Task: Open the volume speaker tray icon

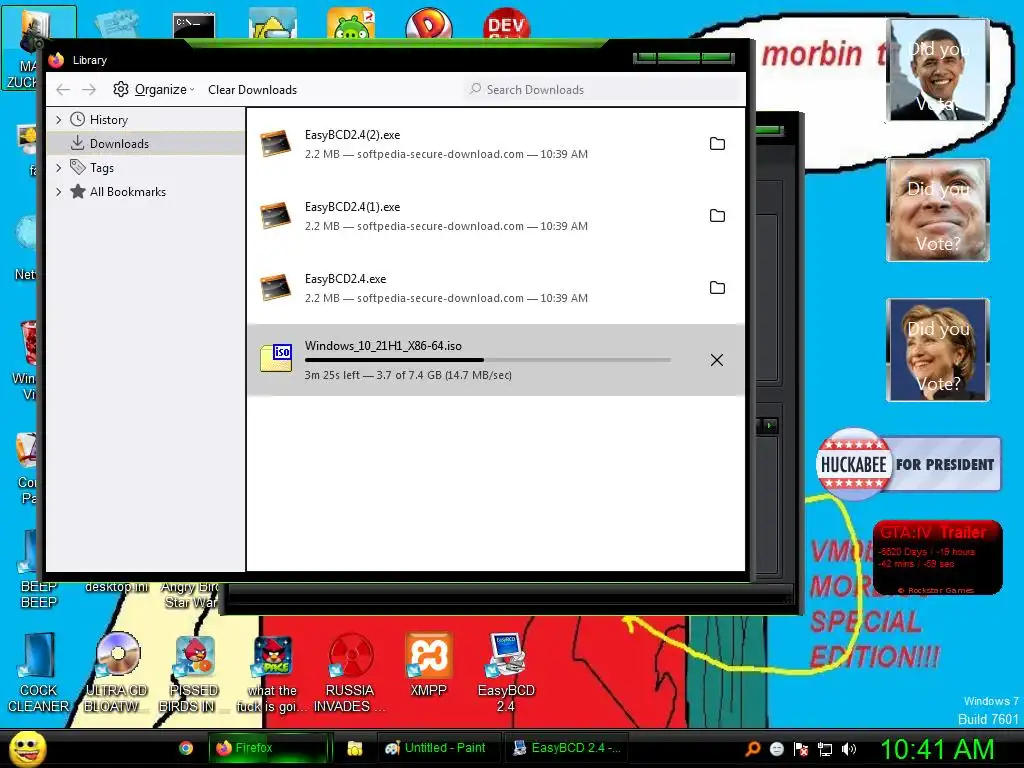Action: [849, 749]
